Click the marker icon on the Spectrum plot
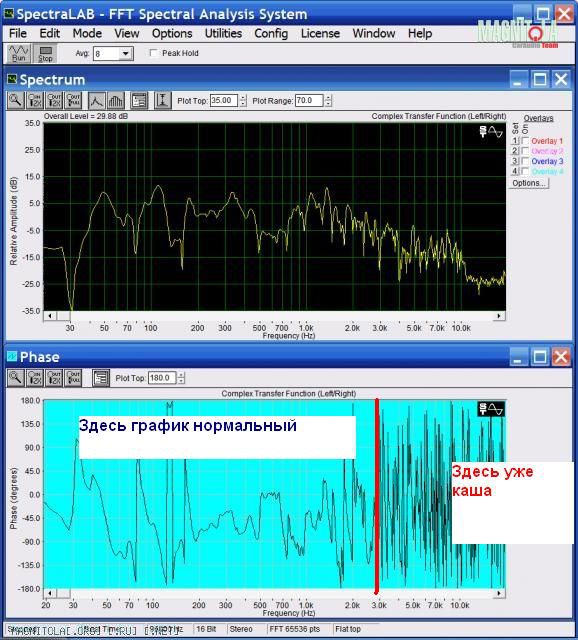Image resolution: width=578 pixels, height=640 pixels. [491, 132]
